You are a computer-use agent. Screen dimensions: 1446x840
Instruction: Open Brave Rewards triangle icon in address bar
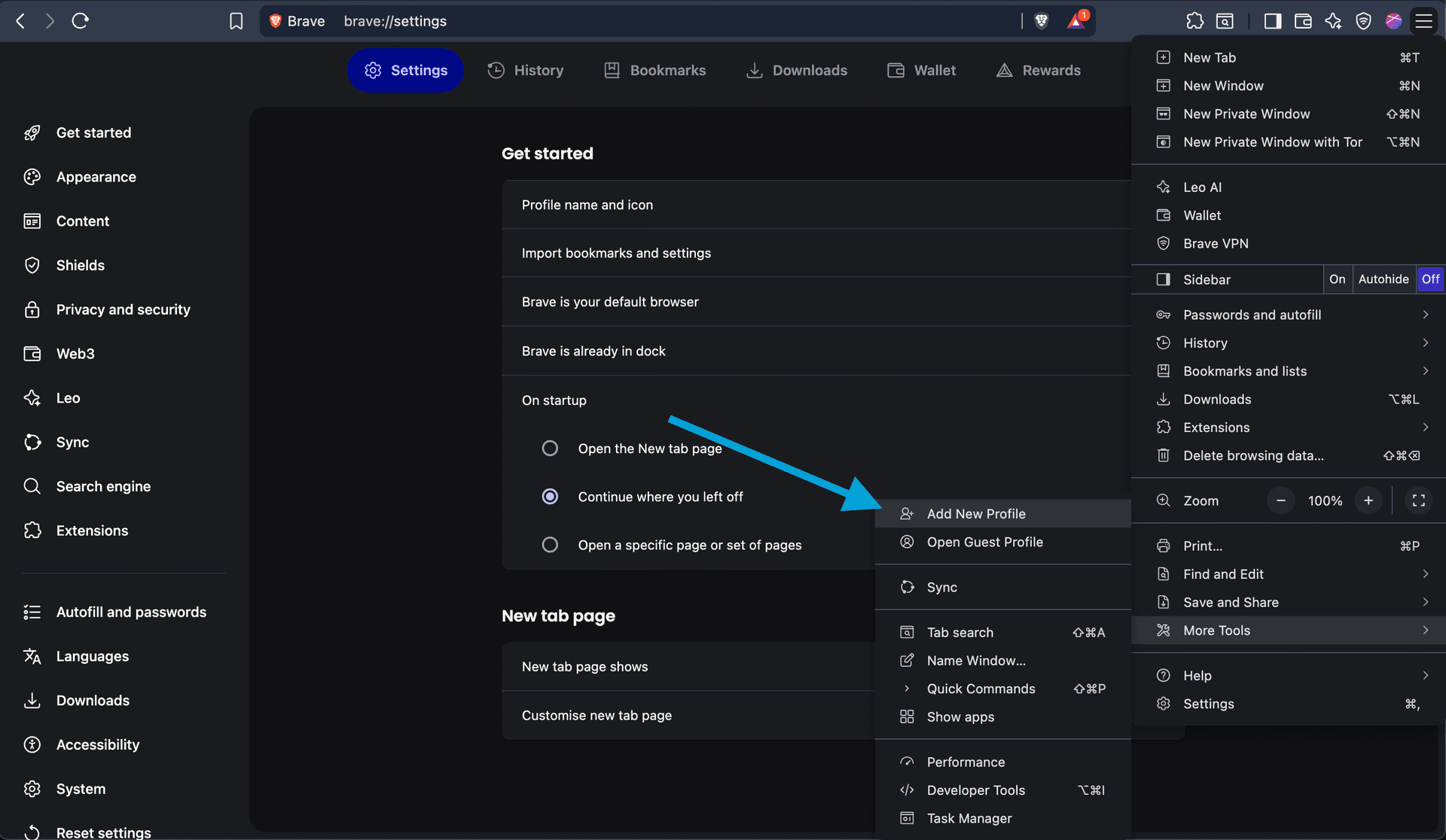click(x=1077, y=20)
